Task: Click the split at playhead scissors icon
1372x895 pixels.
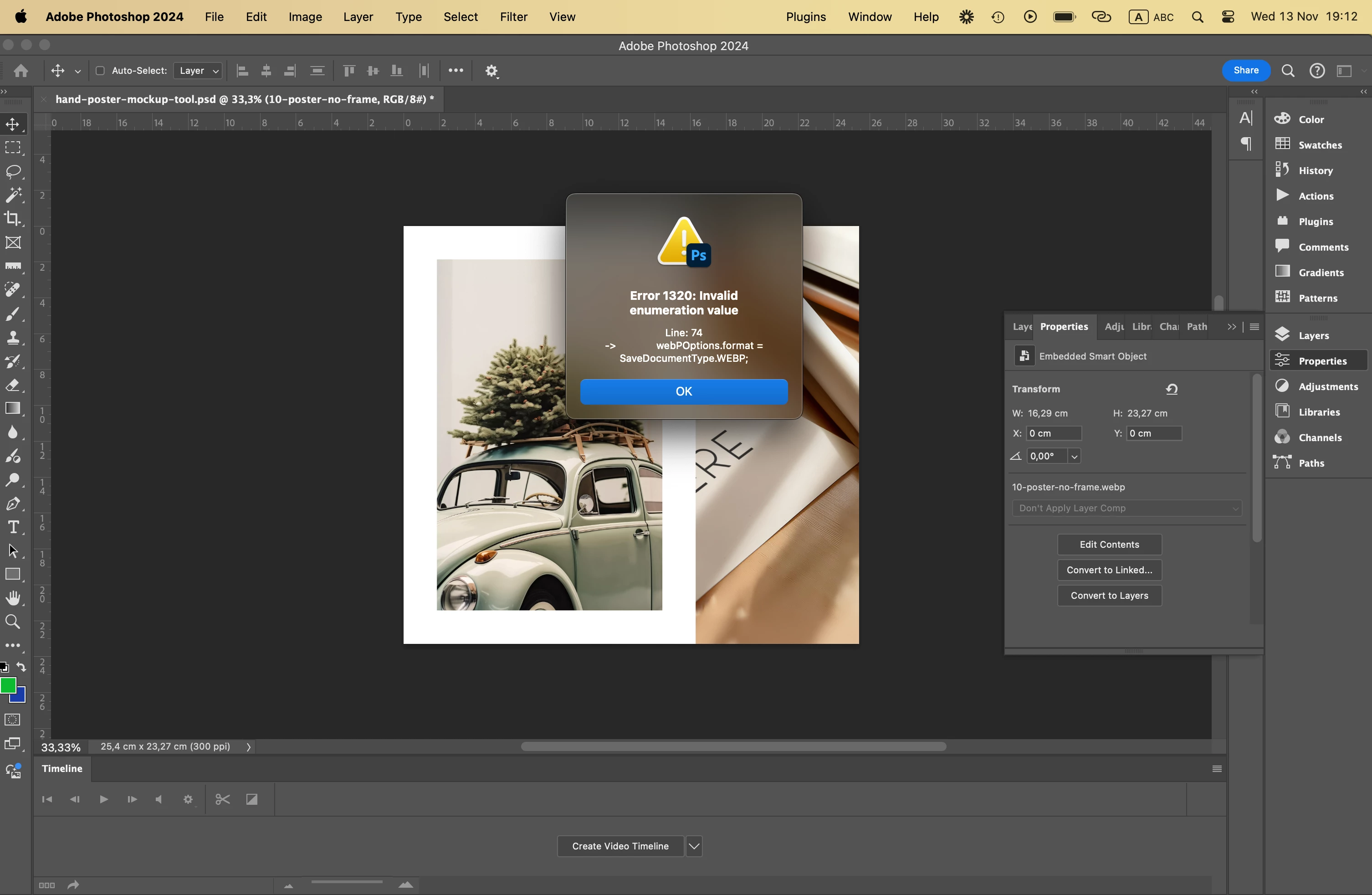Action: point(223,799)
